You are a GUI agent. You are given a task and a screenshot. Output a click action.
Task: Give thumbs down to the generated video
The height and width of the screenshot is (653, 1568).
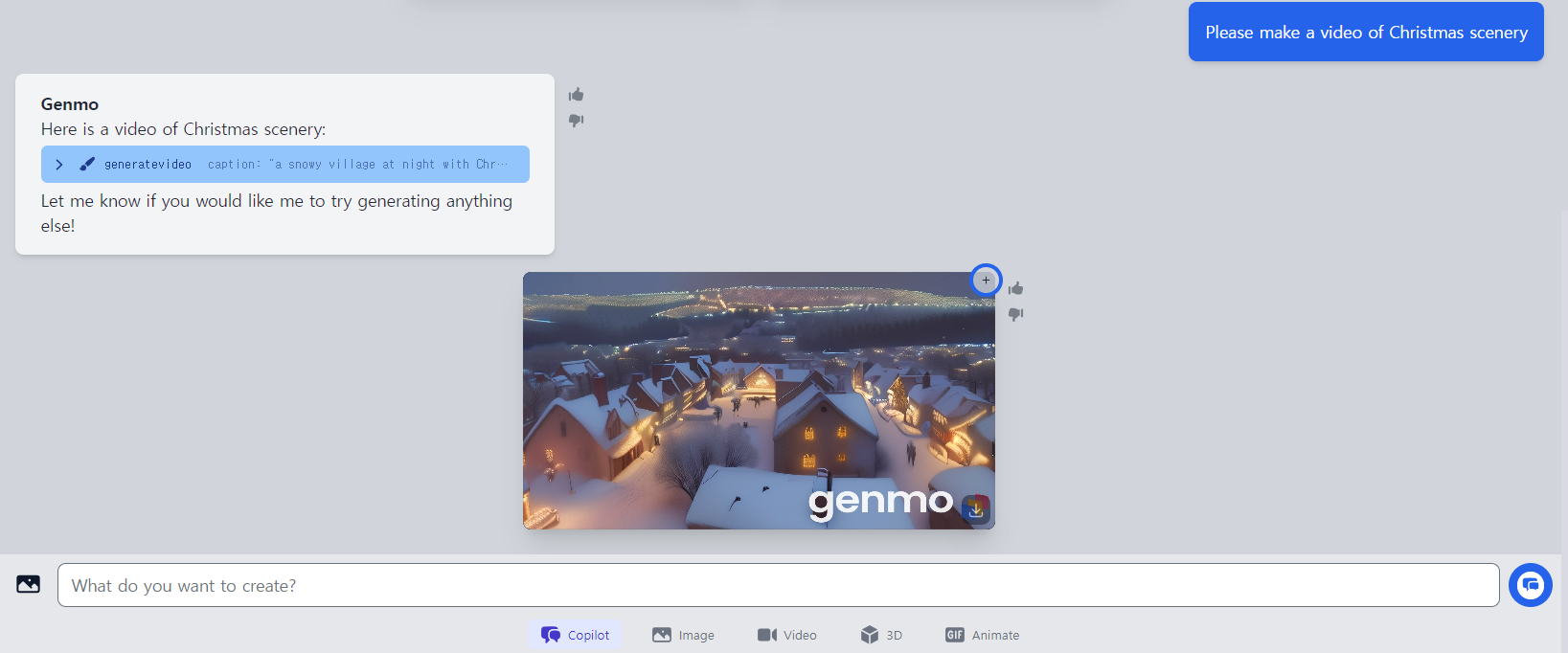click(x=1015, y=314)
